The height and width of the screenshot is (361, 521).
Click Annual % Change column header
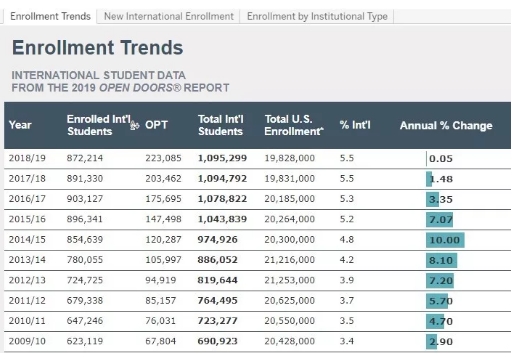tap(446, 125)
